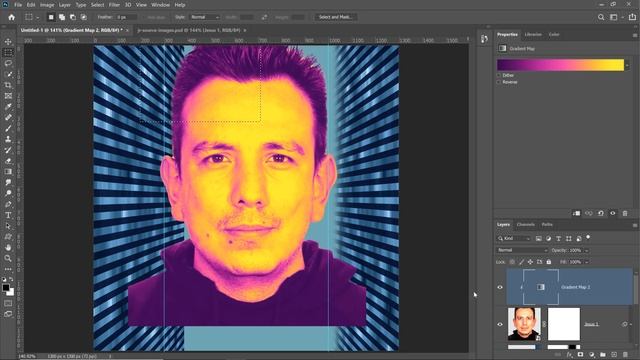Open the gradient picker dropdown arrow
This screenshot has width=640, height=360.
(x=627, y=65)
